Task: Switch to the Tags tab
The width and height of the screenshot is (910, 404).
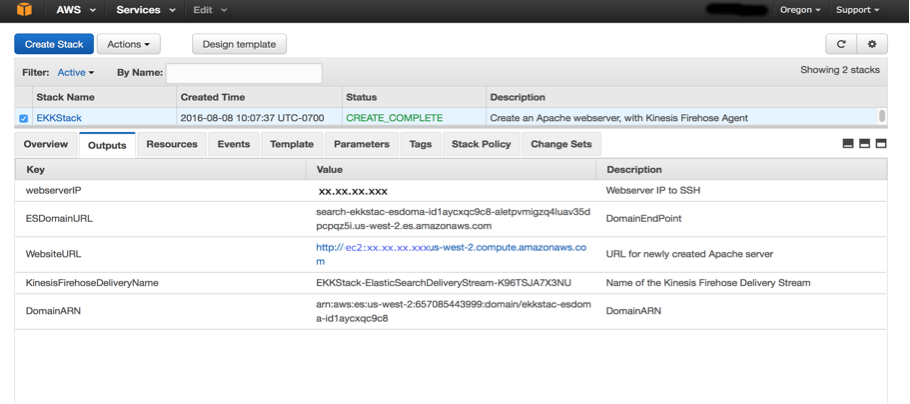Action: coord(420,145)
